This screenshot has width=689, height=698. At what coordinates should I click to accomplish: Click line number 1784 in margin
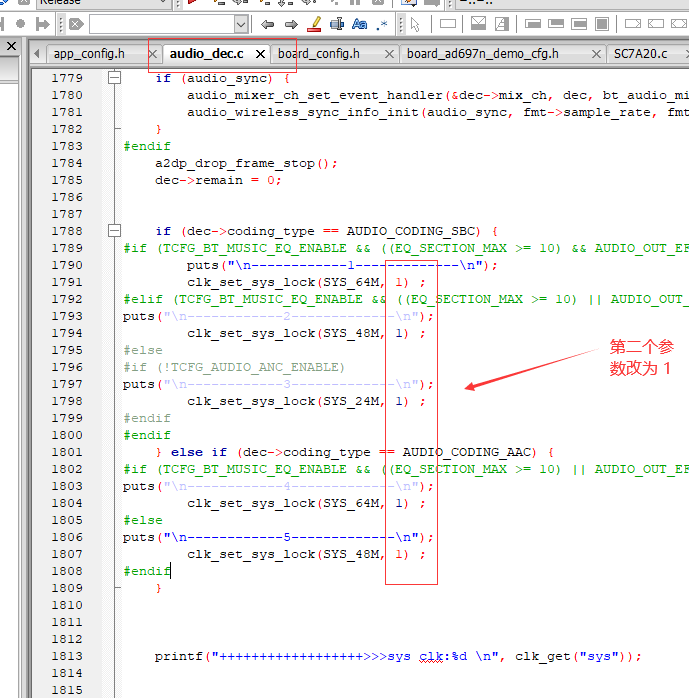point(67,163)
